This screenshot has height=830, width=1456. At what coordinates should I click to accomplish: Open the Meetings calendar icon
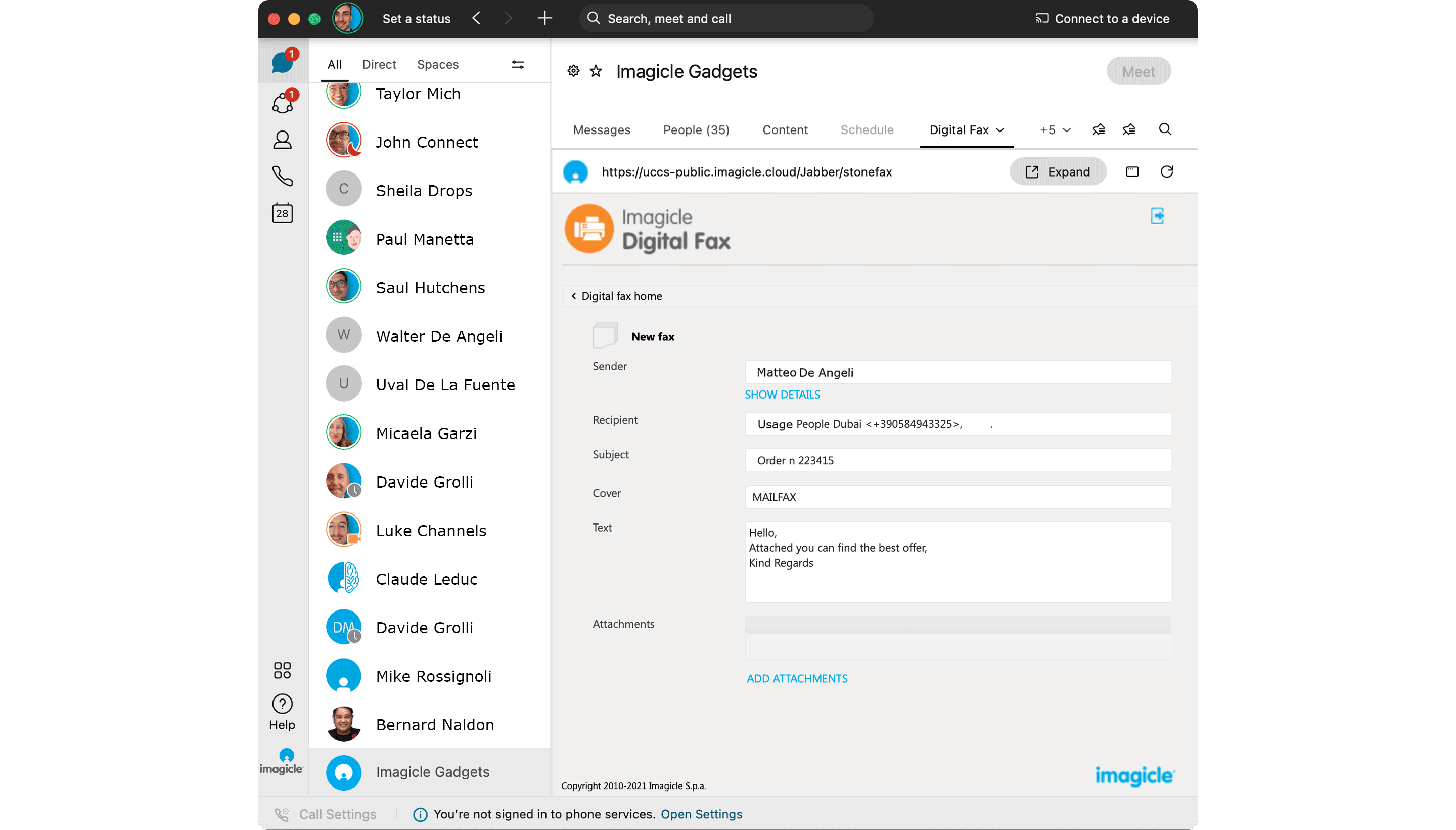282,212
